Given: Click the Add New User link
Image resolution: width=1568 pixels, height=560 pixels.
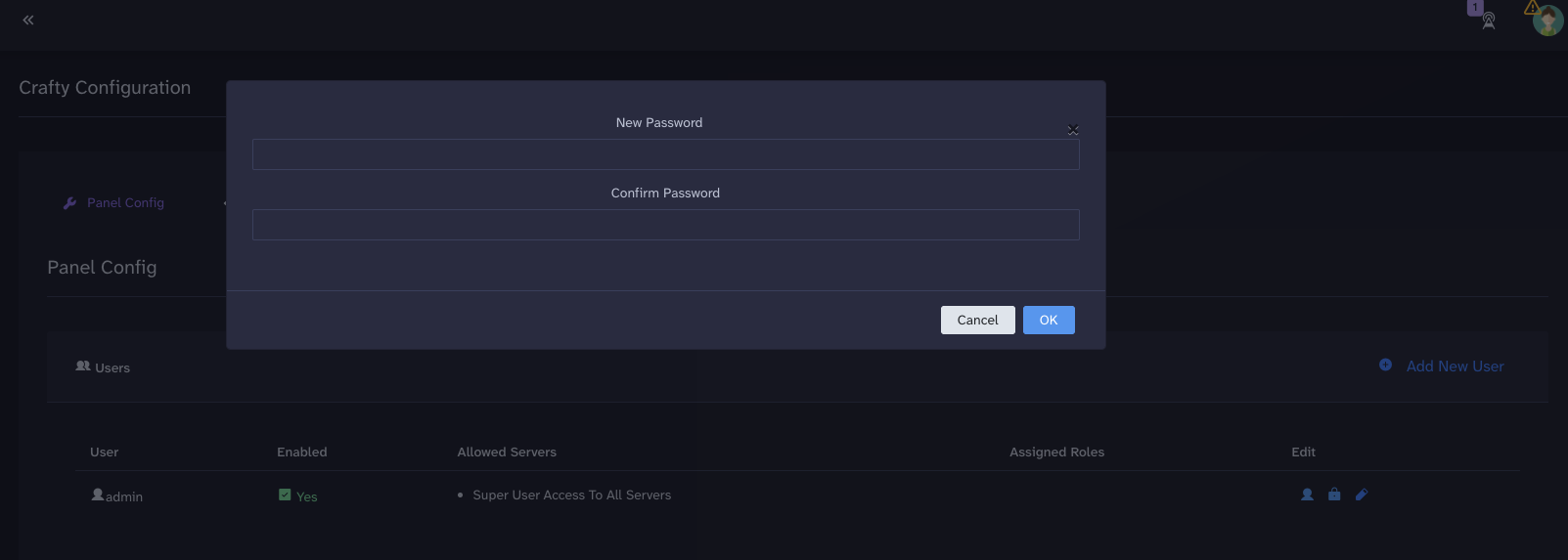Looking at the screenshot, I should (1455, 366).
